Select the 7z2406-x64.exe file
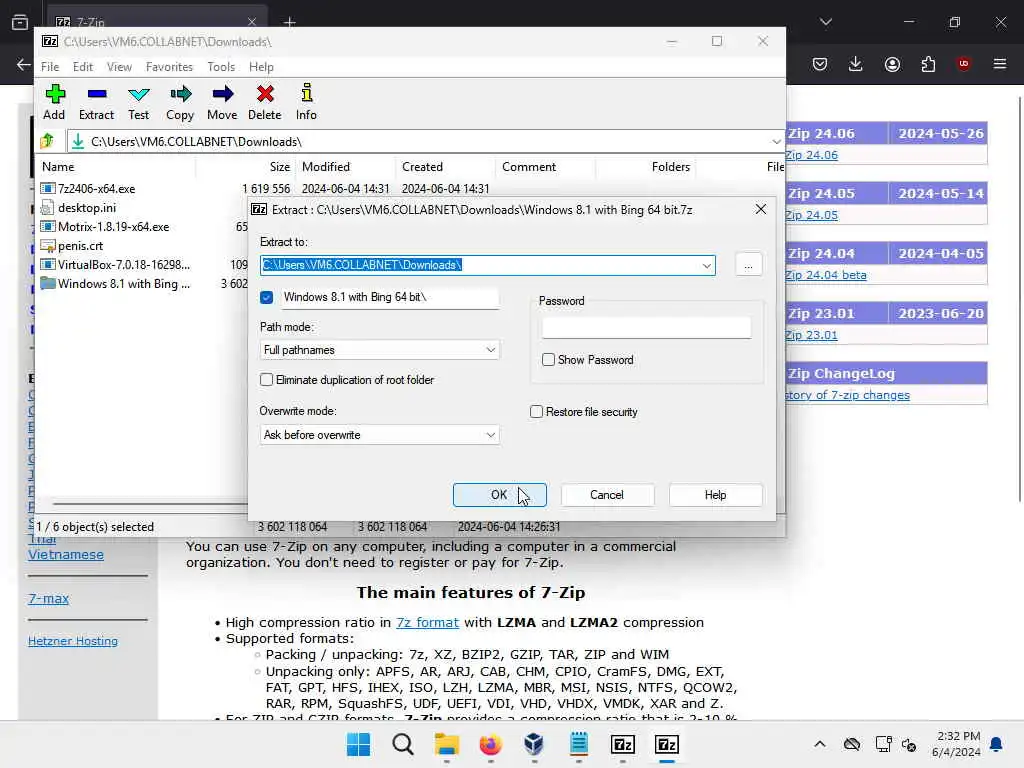Viewport: 1024px width, 768px height. tap(97, 189)
